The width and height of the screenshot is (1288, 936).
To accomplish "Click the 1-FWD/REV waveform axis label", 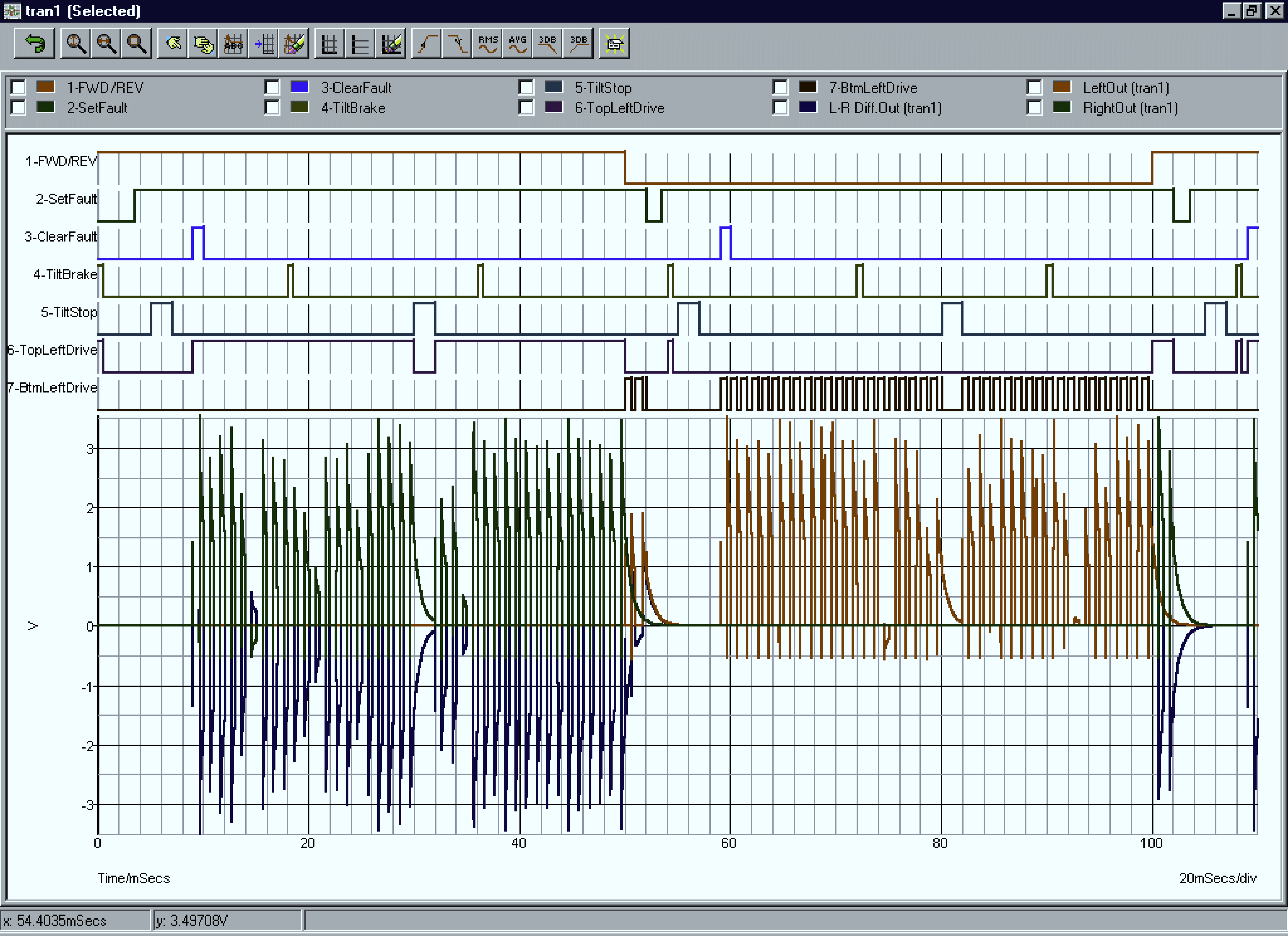I will (61, 161).
